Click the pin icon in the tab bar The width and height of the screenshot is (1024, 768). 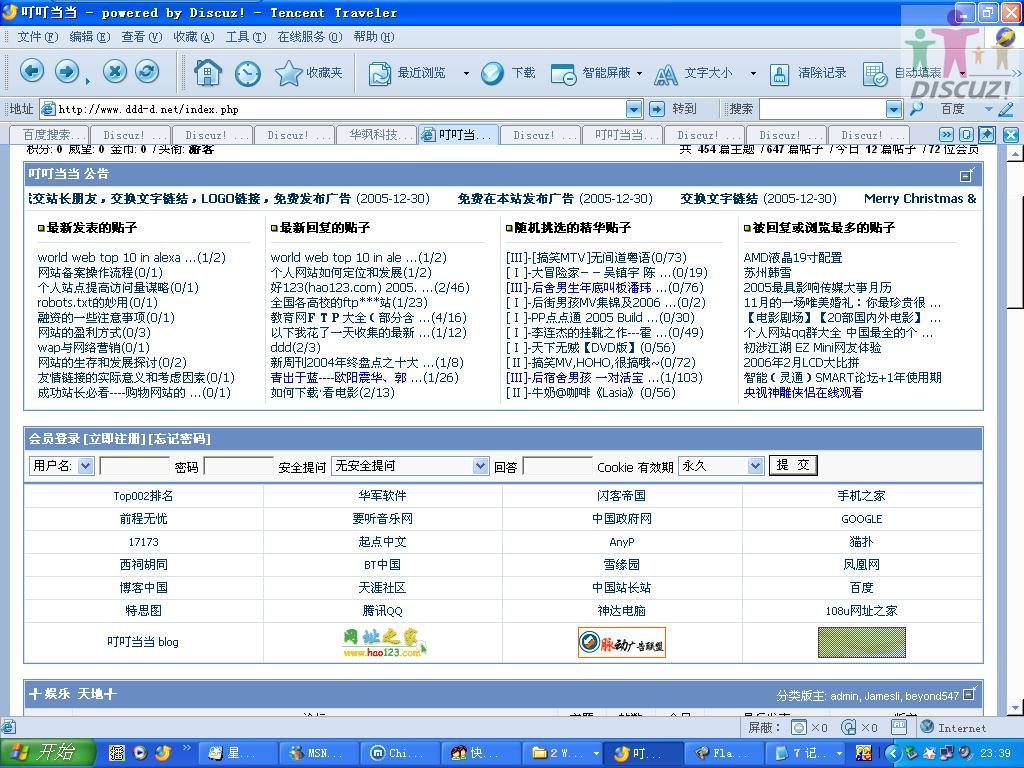(x=987, y=135)
